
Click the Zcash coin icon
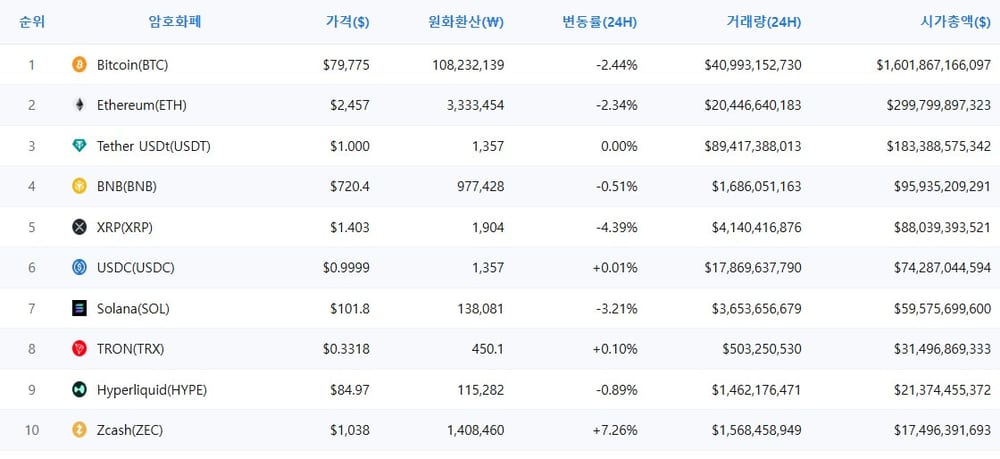pyautogui.click(x=79, y=430)
